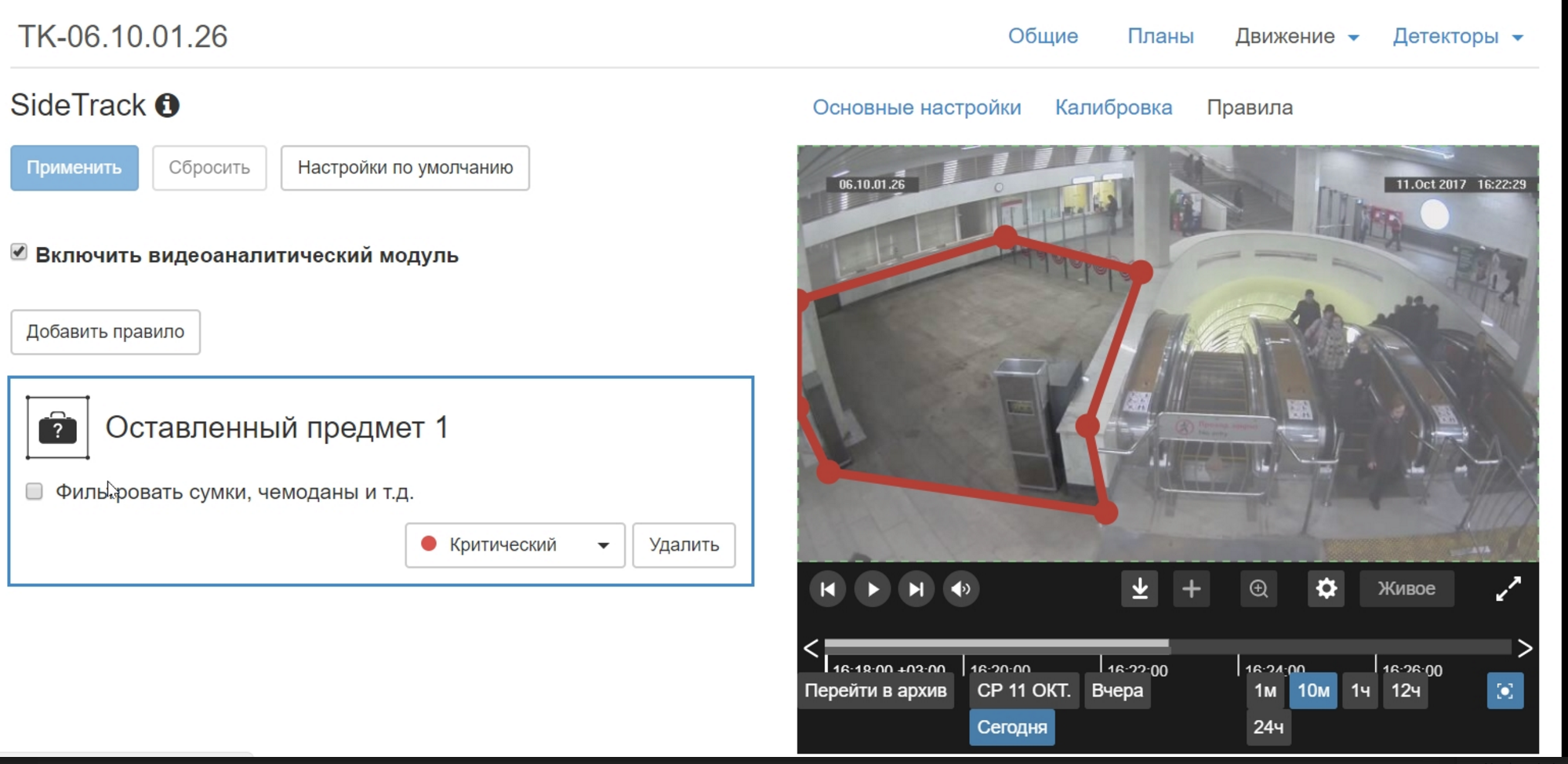Set timeline scale to 12ч
1568x764 pixels.
pyautogui.click(x=1406, y=691)
